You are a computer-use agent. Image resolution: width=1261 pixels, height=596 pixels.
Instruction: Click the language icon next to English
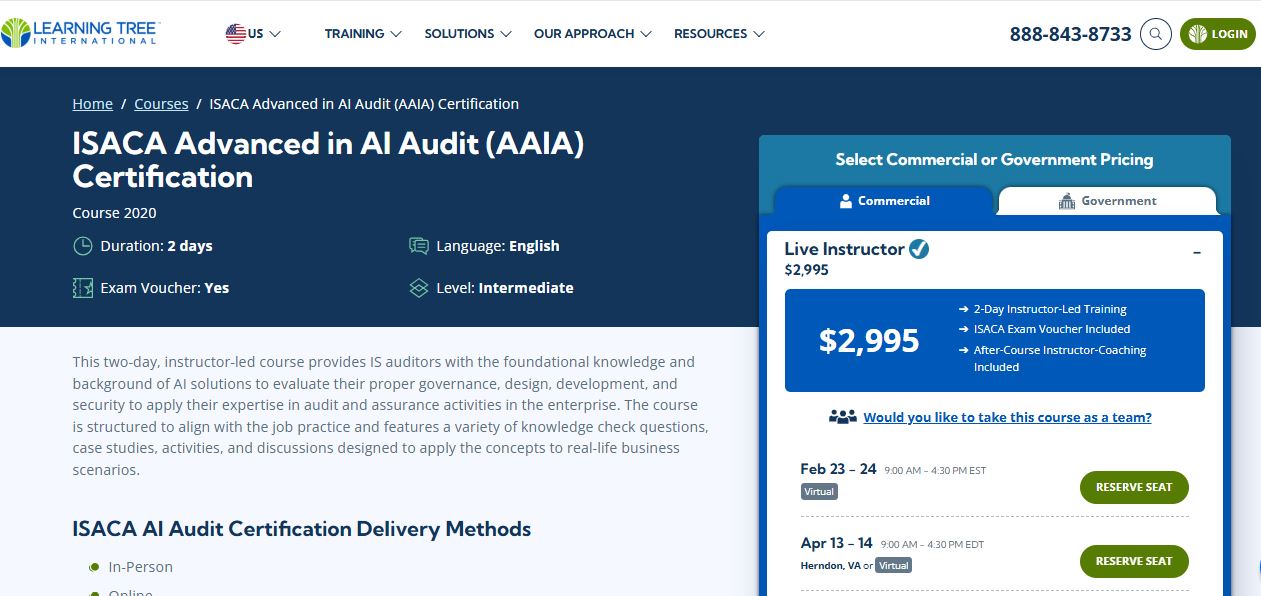pyautogui.click(x=417, y=245)
